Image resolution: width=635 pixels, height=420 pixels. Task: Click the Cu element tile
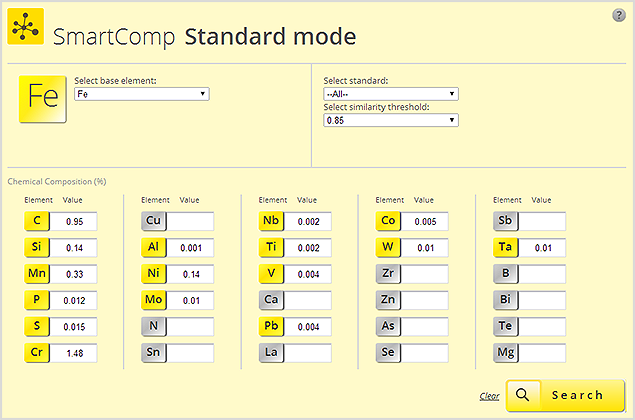[153, 221]
